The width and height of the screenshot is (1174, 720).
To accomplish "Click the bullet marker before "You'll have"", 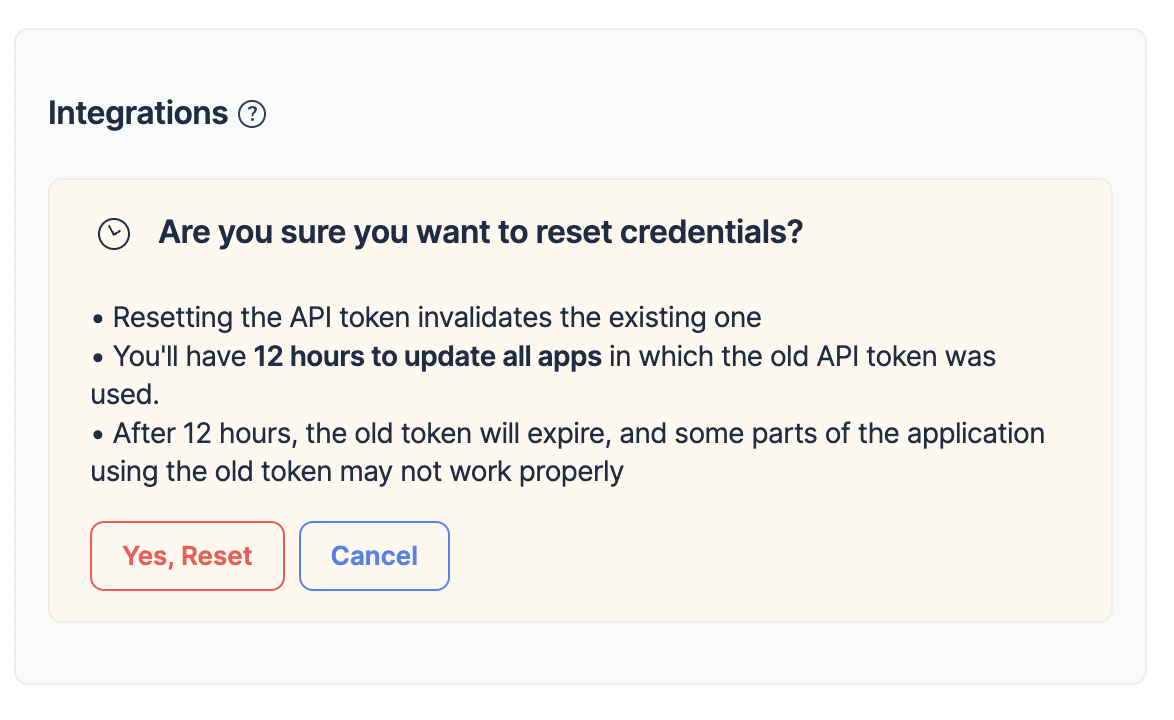I will point(98,357).
